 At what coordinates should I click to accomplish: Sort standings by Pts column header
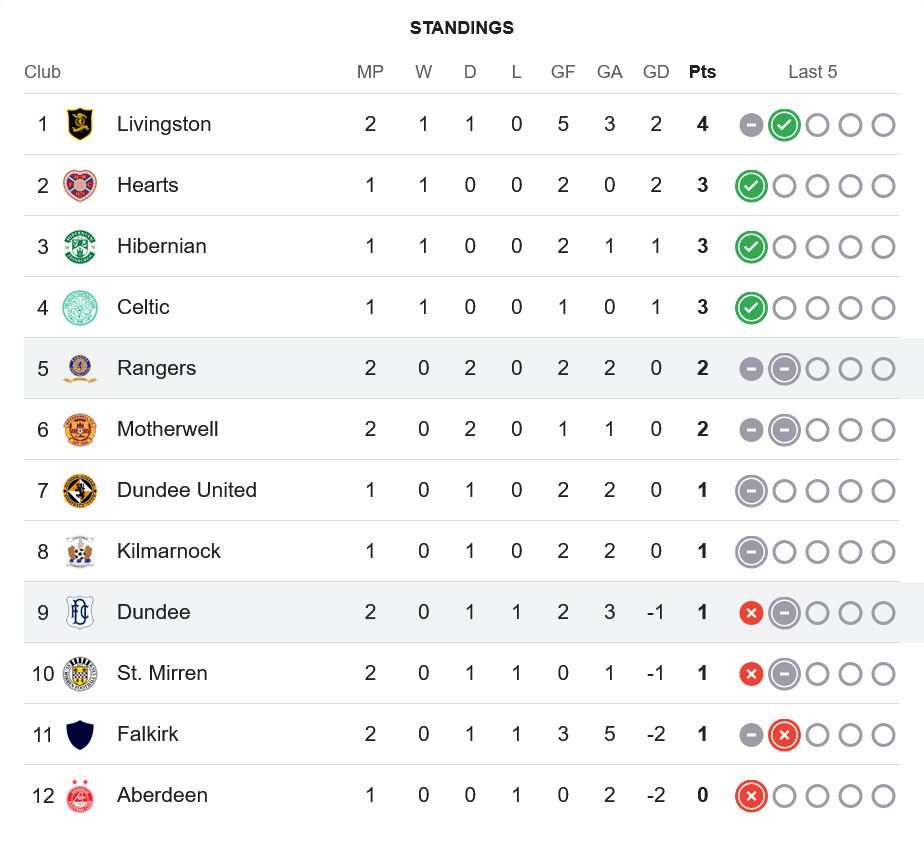click(x=702, y=72)
